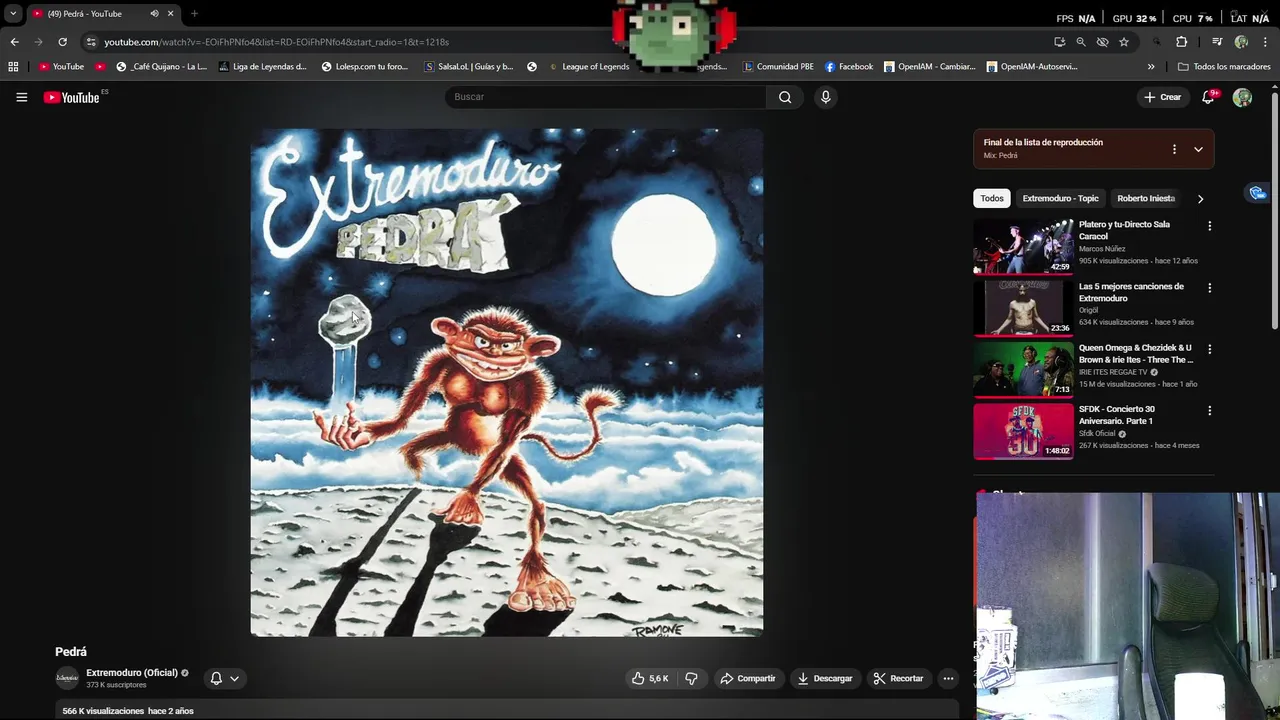Click the Recortar button
The height and width of the screenshot is (720, 1280).
click(898, 678)
